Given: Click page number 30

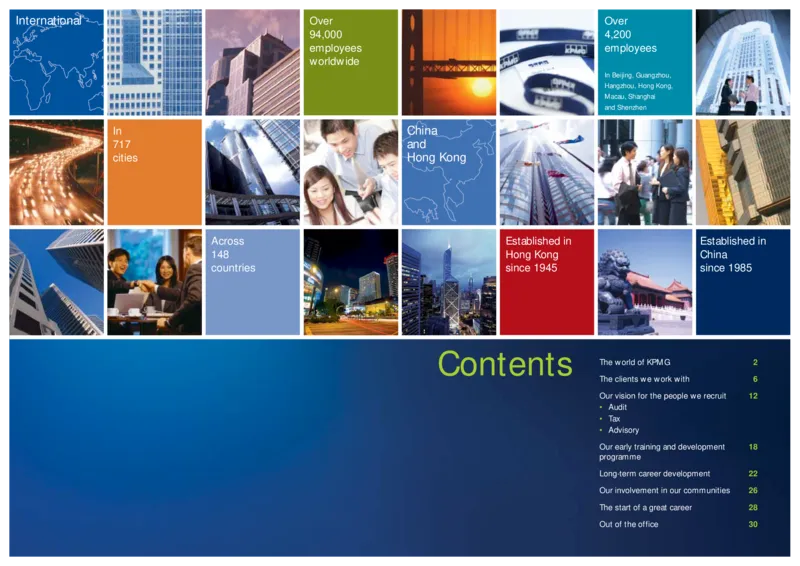Looking at the screenshot, I should point(753,524).
